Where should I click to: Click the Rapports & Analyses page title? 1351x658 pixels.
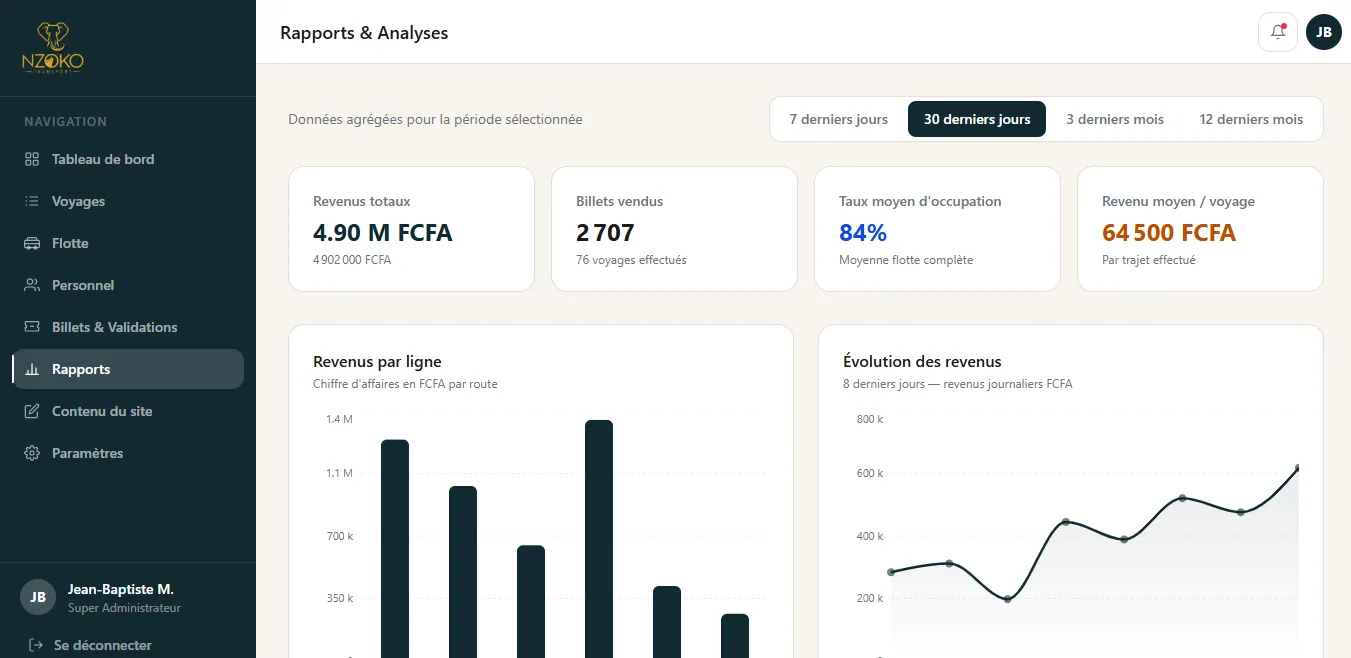(364, 33)
